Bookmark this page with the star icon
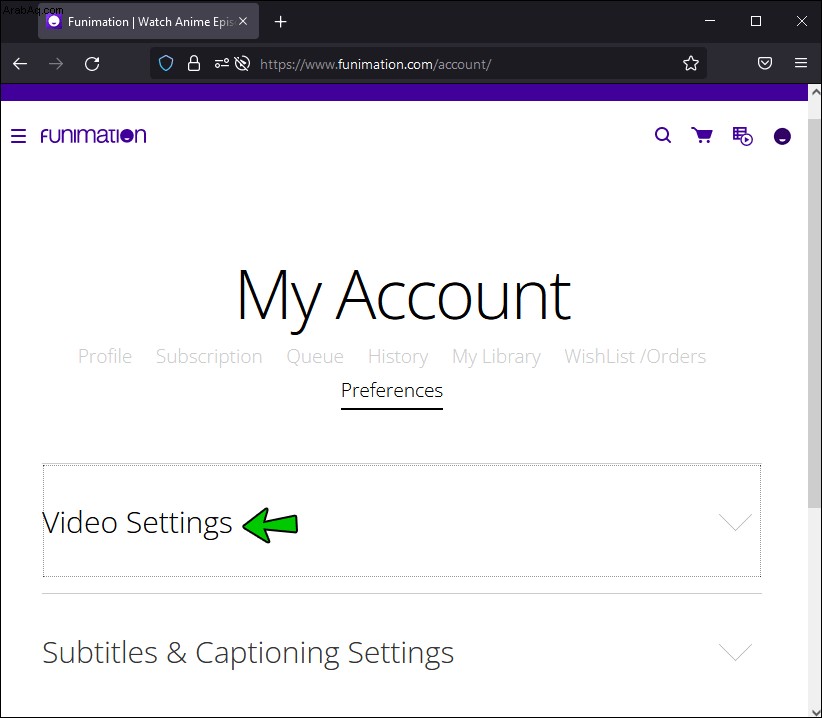Image resolution: width=822 pixels, height=718 pixels. 691,63
